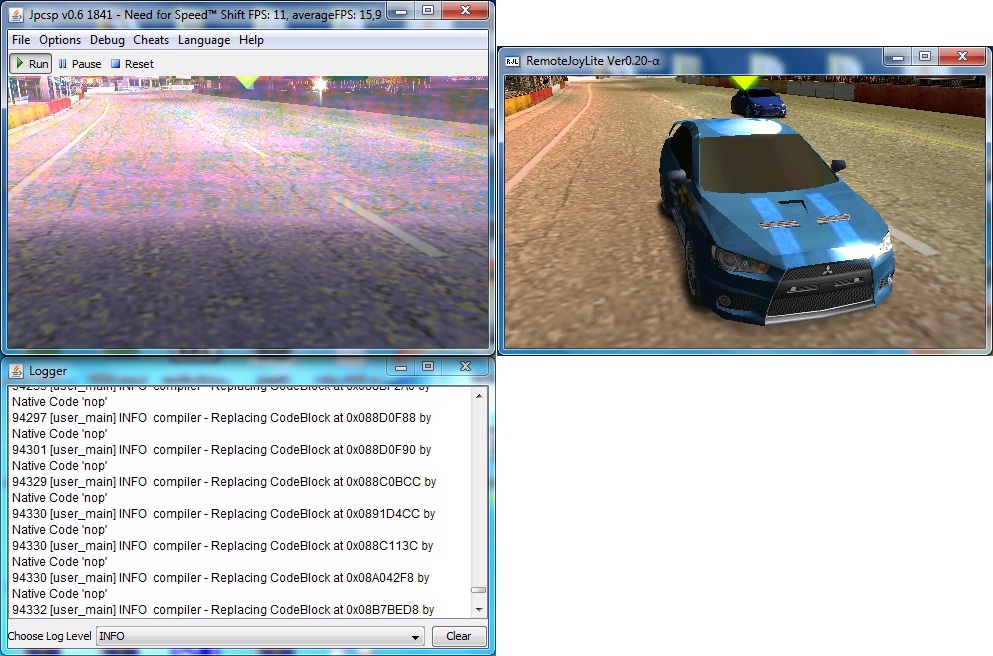Viewport: 993px width, 656px height.
Task: Click the Logger scrollbar down arrow
Action: tap(479, 609)
